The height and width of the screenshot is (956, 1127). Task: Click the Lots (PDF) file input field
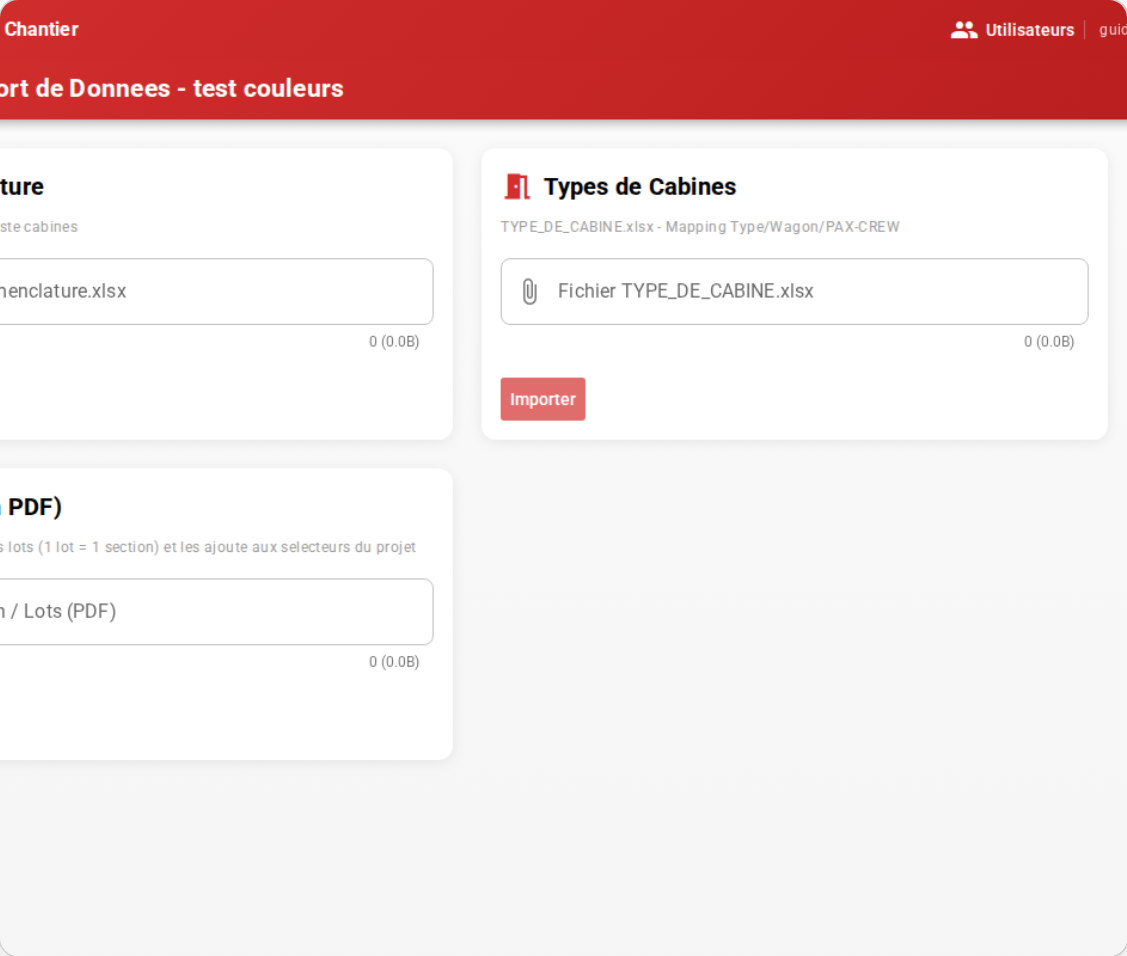(216, 612)
